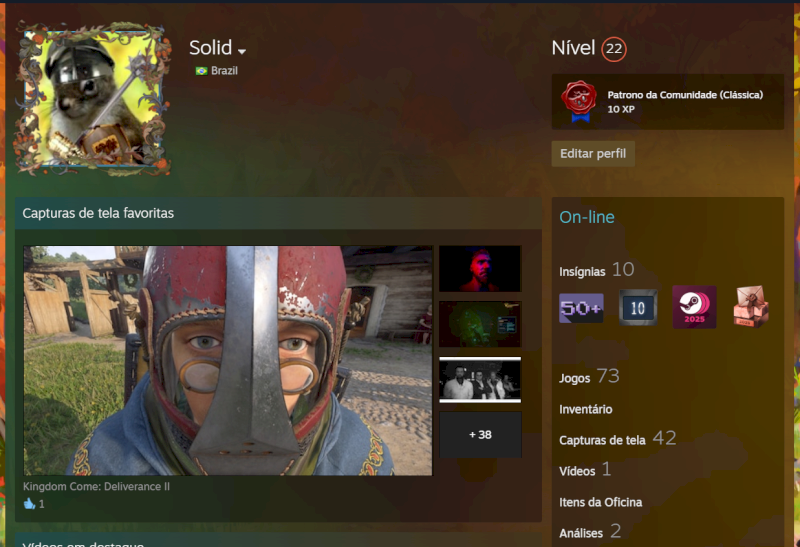Viewport: 800px width, 547px height.
Task: Click the thumbs-up icon under the screenshot
Action: coord(29,504)
